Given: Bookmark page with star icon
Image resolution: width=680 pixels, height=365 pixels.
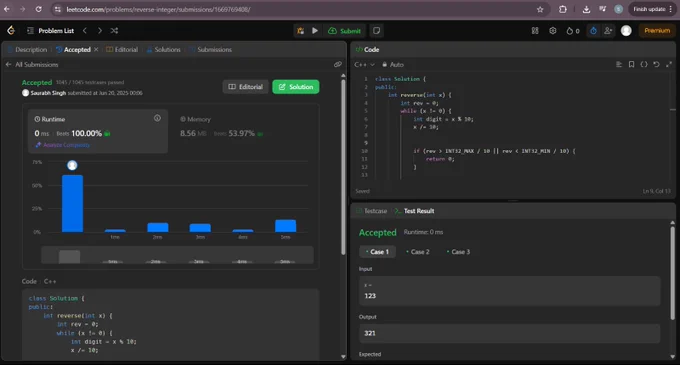Looking at the screenshot, I should pos(540,10).
